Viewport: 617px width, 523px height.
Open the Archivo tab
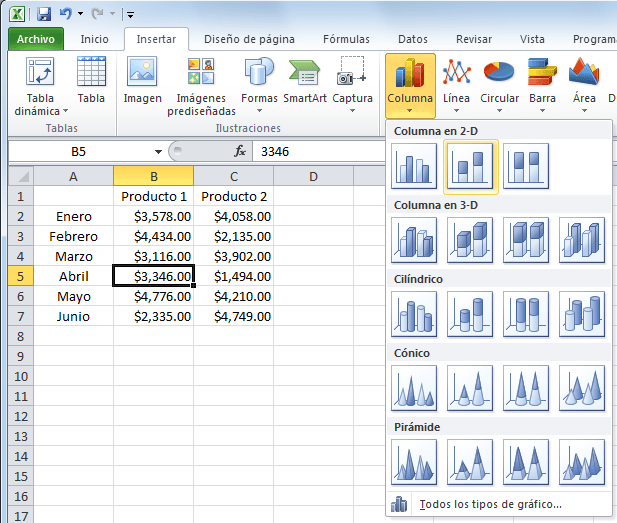(x=36, y=39)
